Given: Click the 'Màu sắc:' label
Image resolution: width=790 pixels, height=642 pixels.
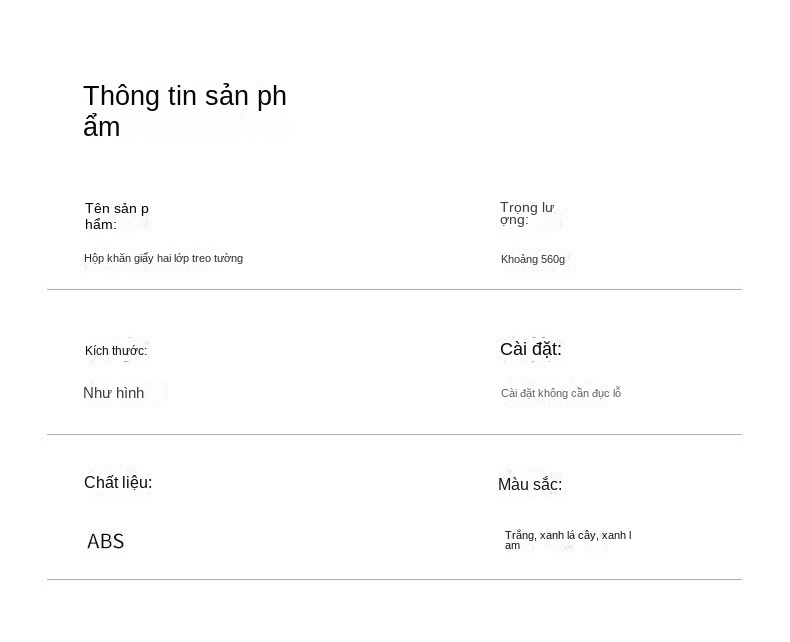Looking at the screenshot, I should [x=530, y=485].
